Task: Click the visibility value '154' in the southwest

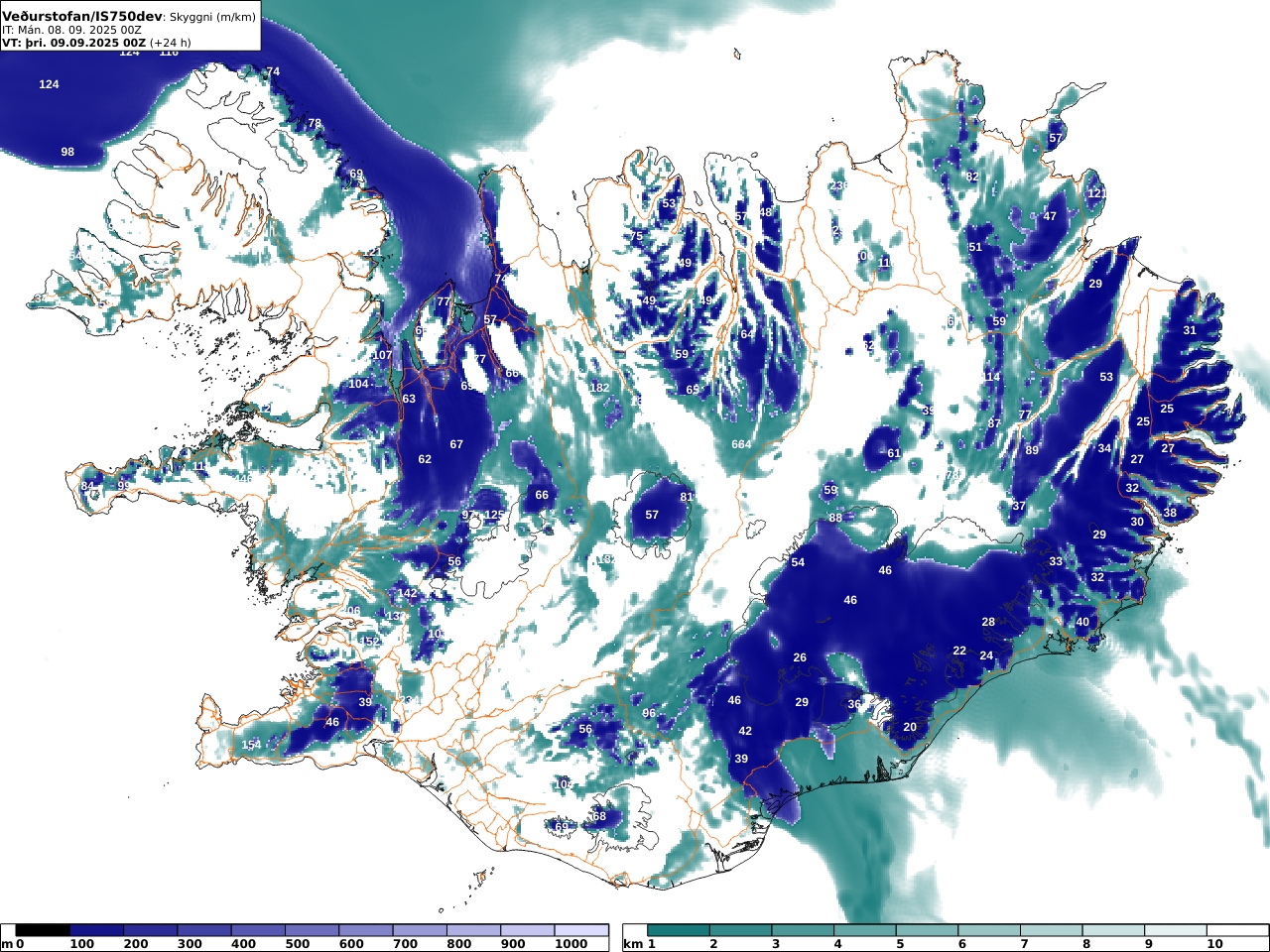Action: click(252, 745)
